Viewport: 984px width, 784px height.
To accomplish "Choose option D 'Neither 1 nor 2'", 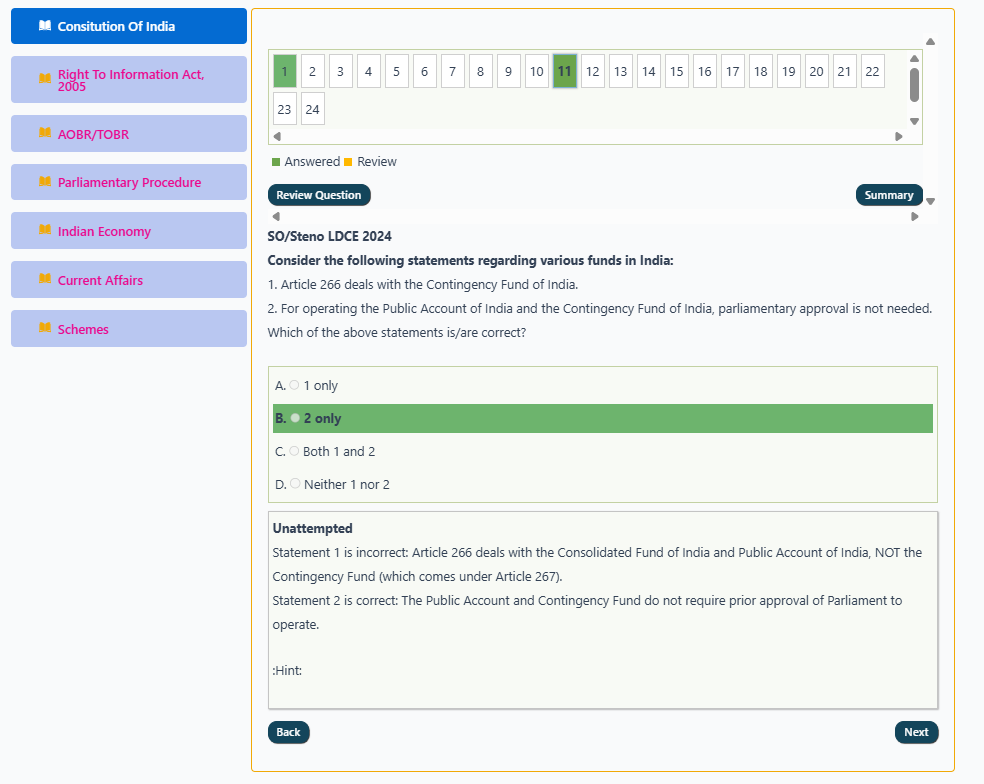I will click(x=295, y=483).
